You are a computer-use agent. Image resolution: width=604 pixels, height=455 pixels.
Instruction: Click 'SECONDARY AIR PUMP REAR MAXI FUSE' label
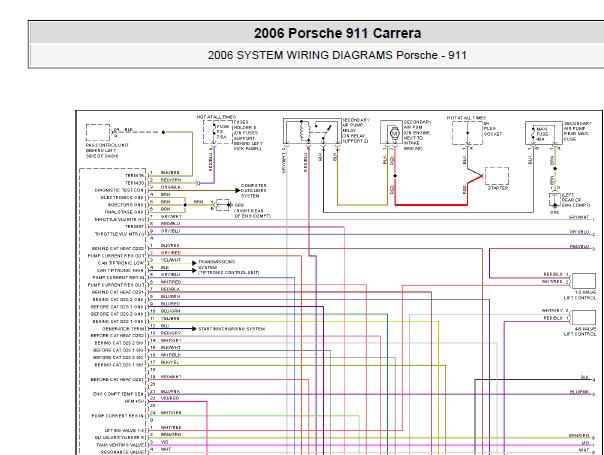click(x=577, y=131)
